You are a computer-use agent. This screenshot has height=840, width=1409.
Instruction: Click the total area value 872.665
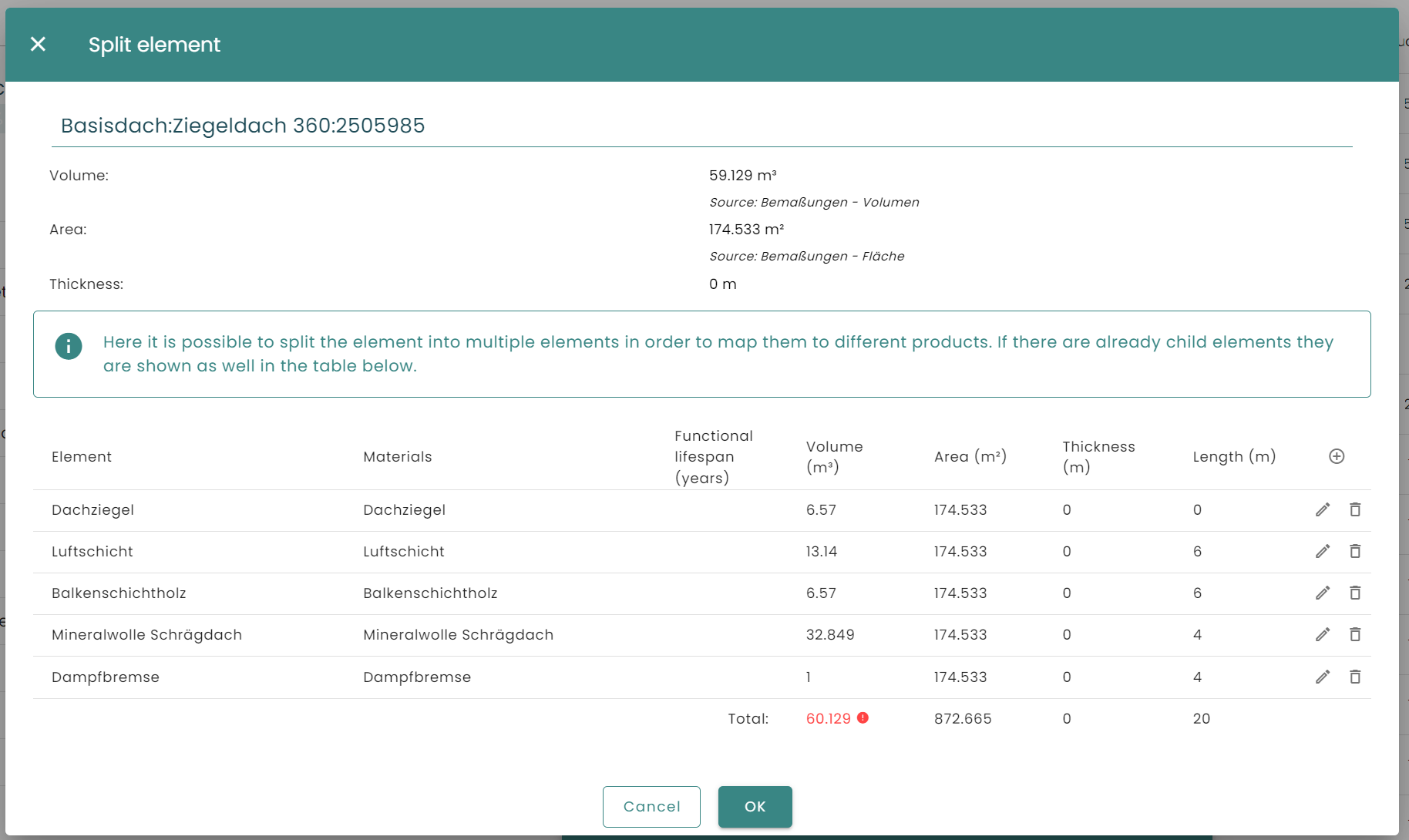click(963, 719)
